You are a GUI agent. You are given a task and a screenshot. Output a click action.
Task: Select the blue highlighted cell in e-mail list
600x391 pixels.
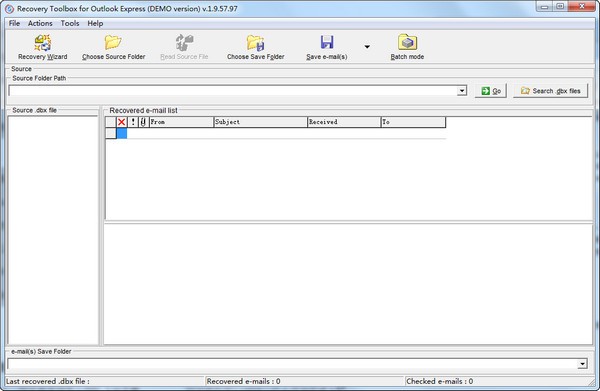click(x=122, y=133)
